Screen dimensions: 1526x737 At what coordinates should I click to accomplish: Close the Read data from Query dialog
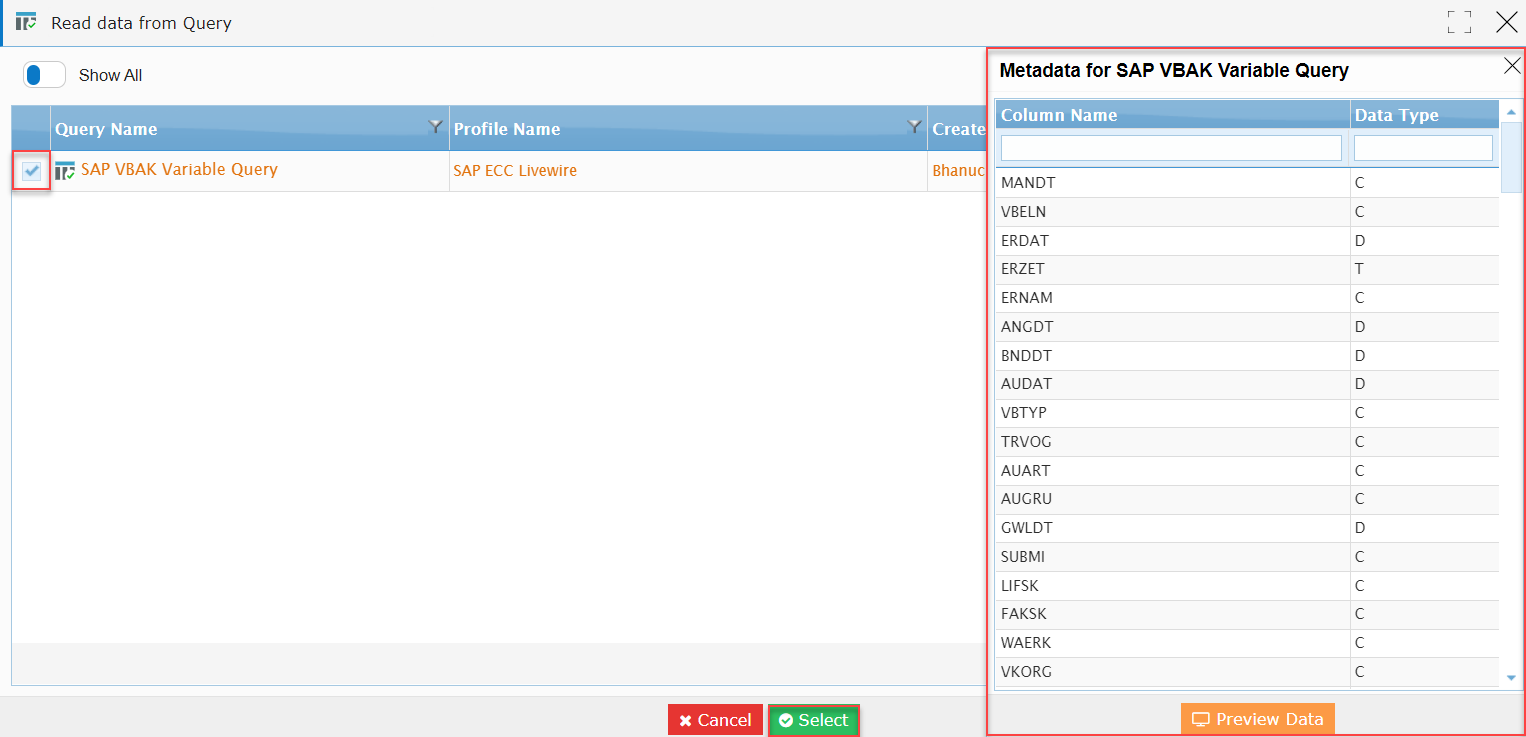tap(1506, 22)
